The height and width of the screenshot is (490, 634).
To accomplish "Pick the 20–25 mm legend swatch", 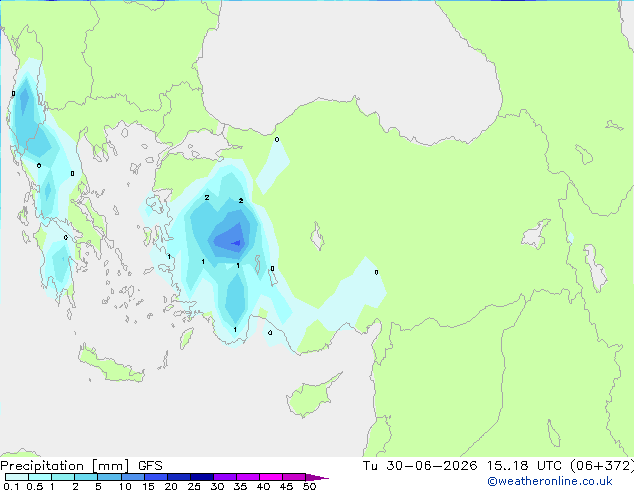I will coord(178,477).
